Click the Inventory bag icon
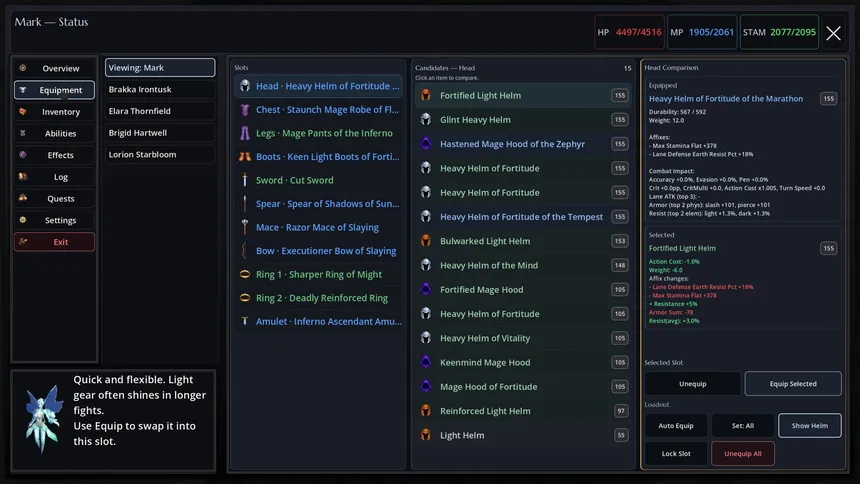The height and width of the screenshot is (484, 860). point(23,111)
